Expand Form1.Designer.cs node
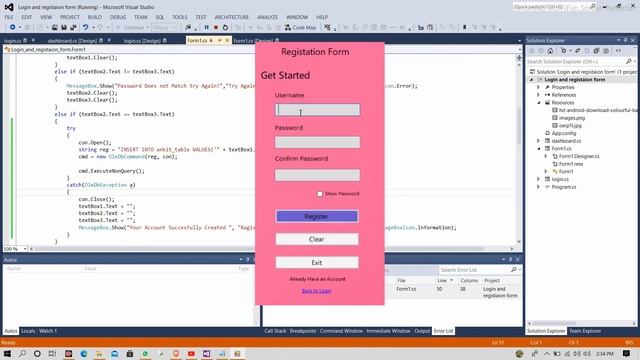640x360 pixels. [546, 156]
